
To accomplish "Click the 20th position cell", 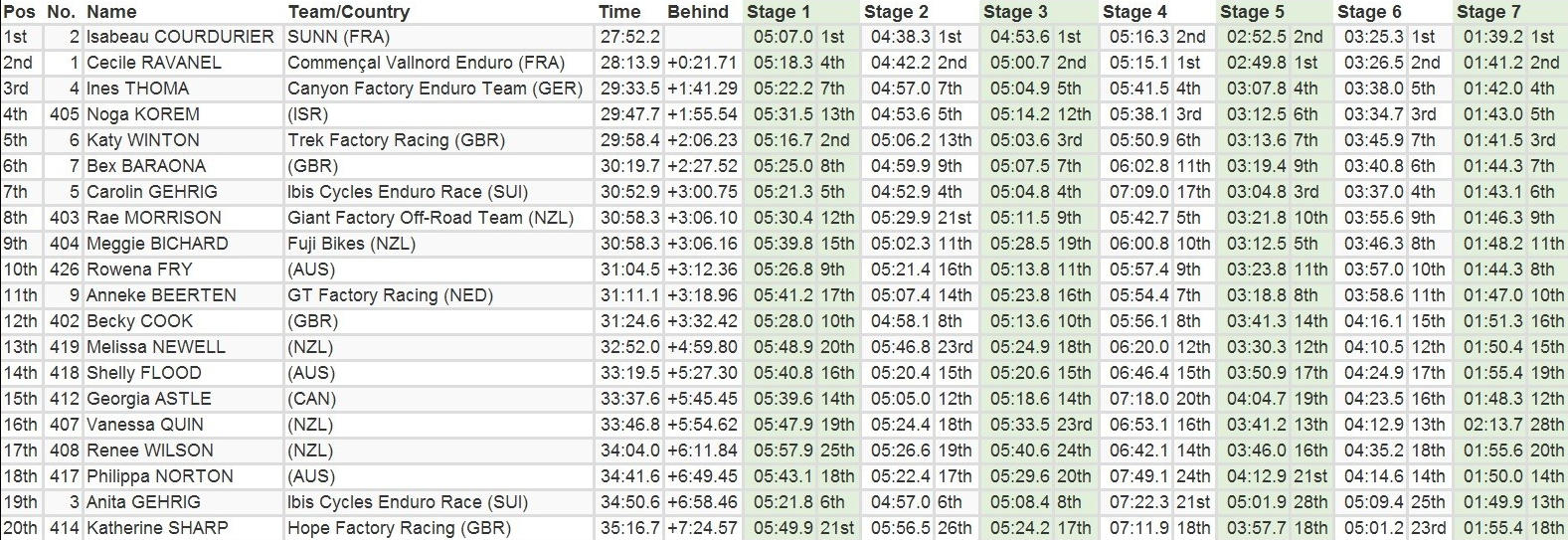I will (19, 528).
